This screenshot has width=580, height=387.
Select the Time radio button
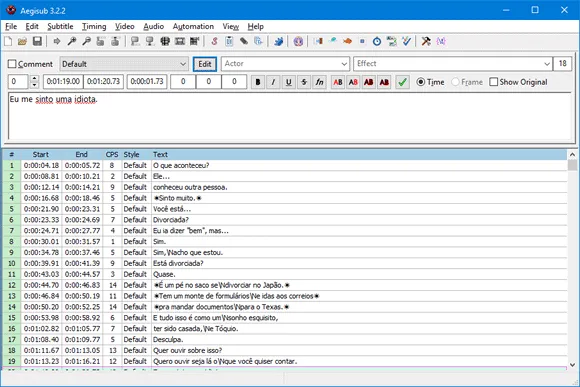(x=421, y=82)
